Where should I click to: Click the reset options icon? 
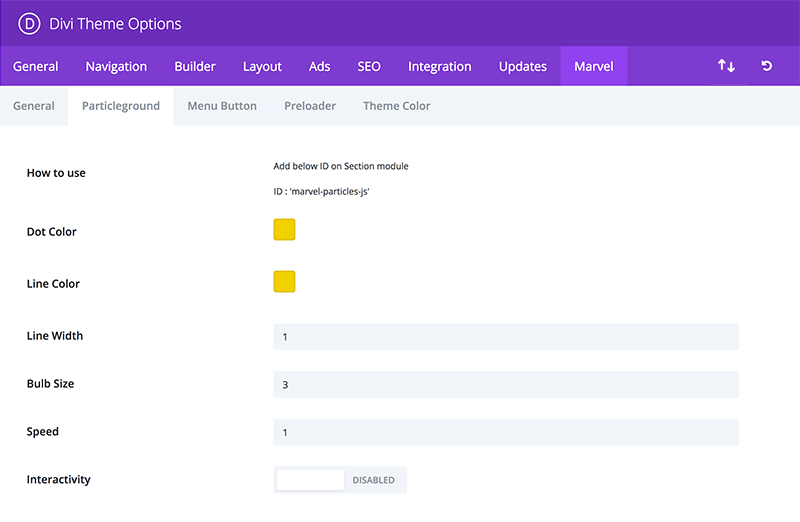766,66
